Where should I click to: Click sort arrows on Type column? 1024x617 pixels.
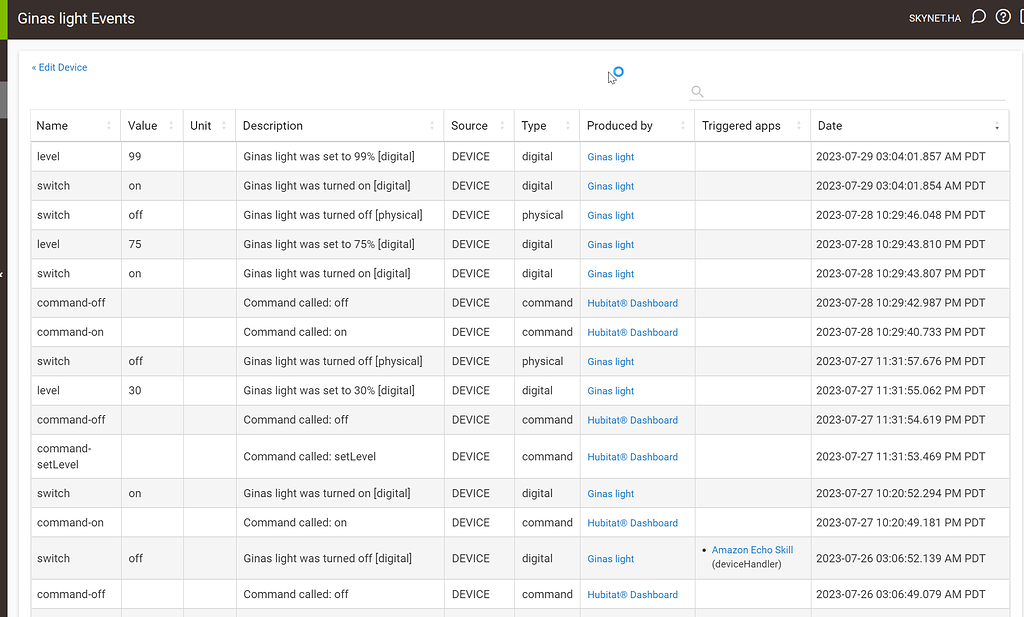pyautogui.click(x=568, y=126)
